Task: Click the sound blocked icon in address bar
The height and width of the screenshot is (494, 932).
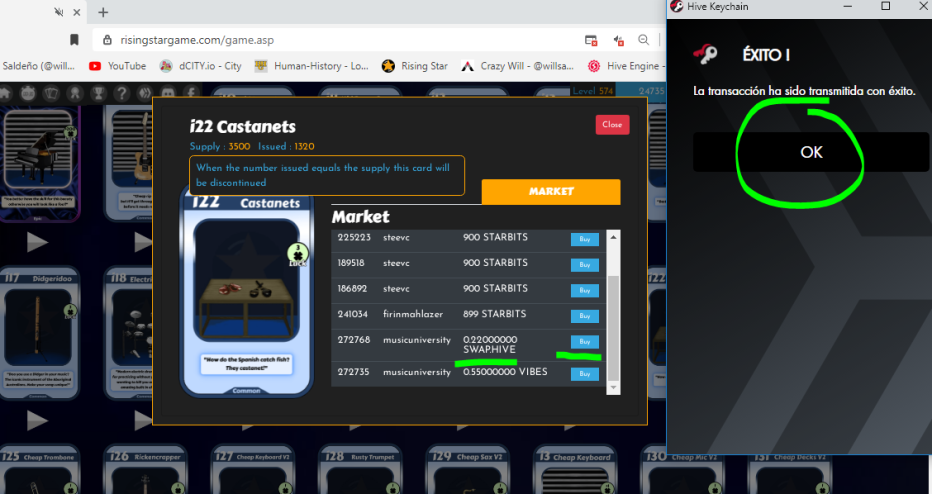Action: coord(618,40)
